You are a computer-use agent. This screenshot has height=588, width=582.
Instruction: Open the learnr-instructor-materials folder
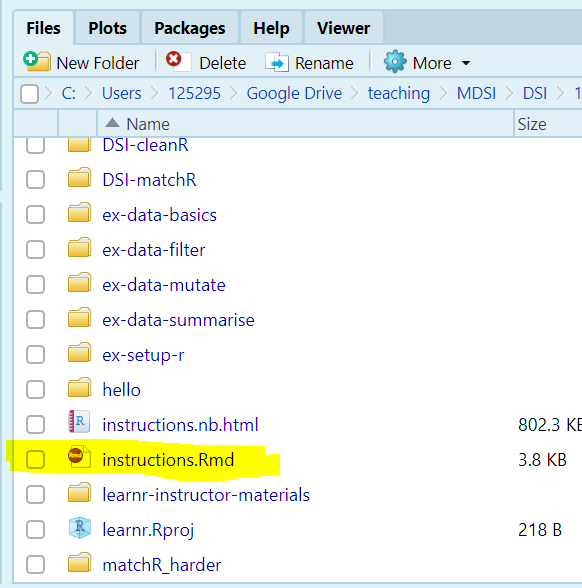pyautogui.click(x=206, y=495)
